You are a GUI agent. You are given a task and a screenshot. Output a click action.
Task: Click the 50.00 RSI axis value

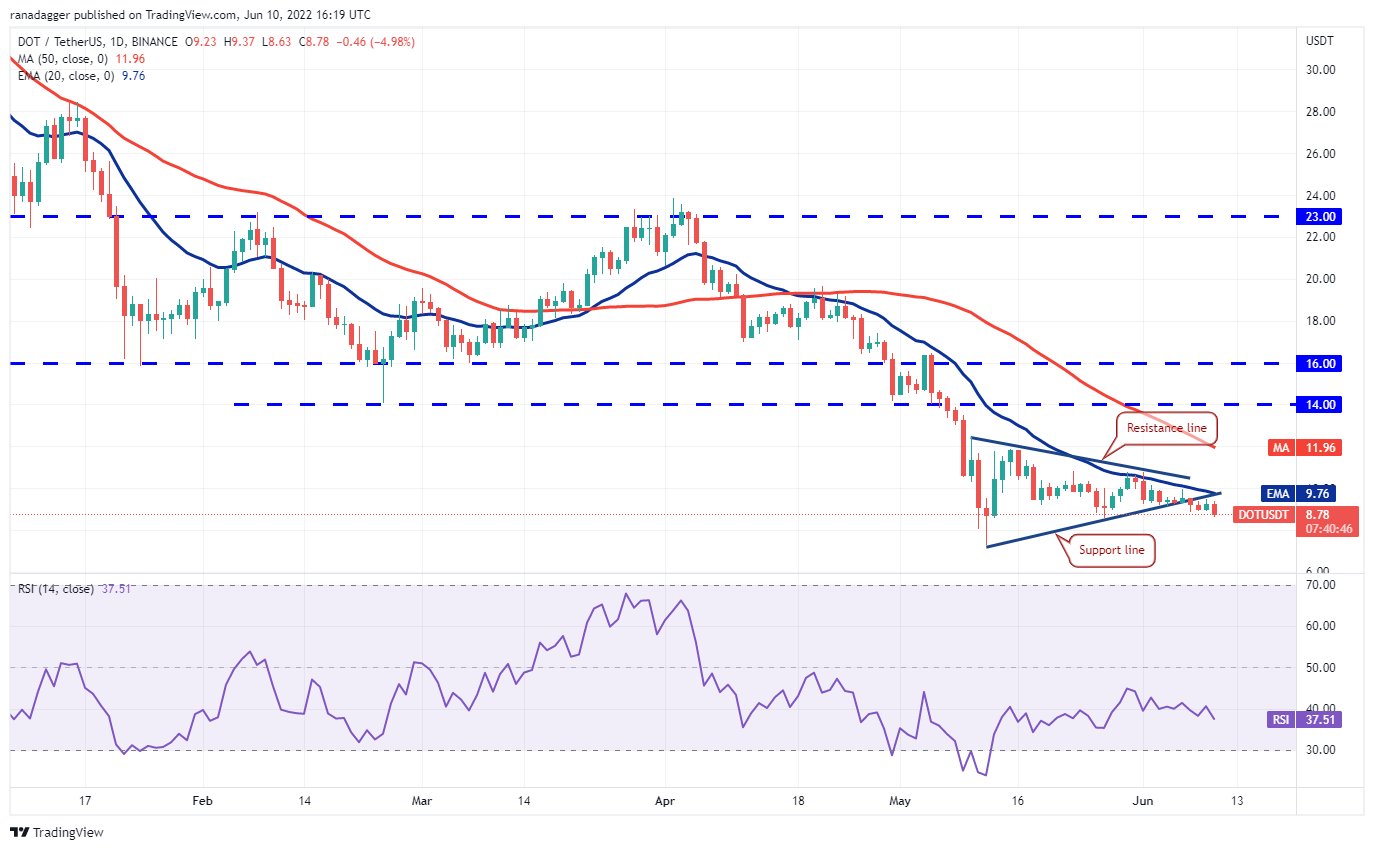pos(1319,667)
